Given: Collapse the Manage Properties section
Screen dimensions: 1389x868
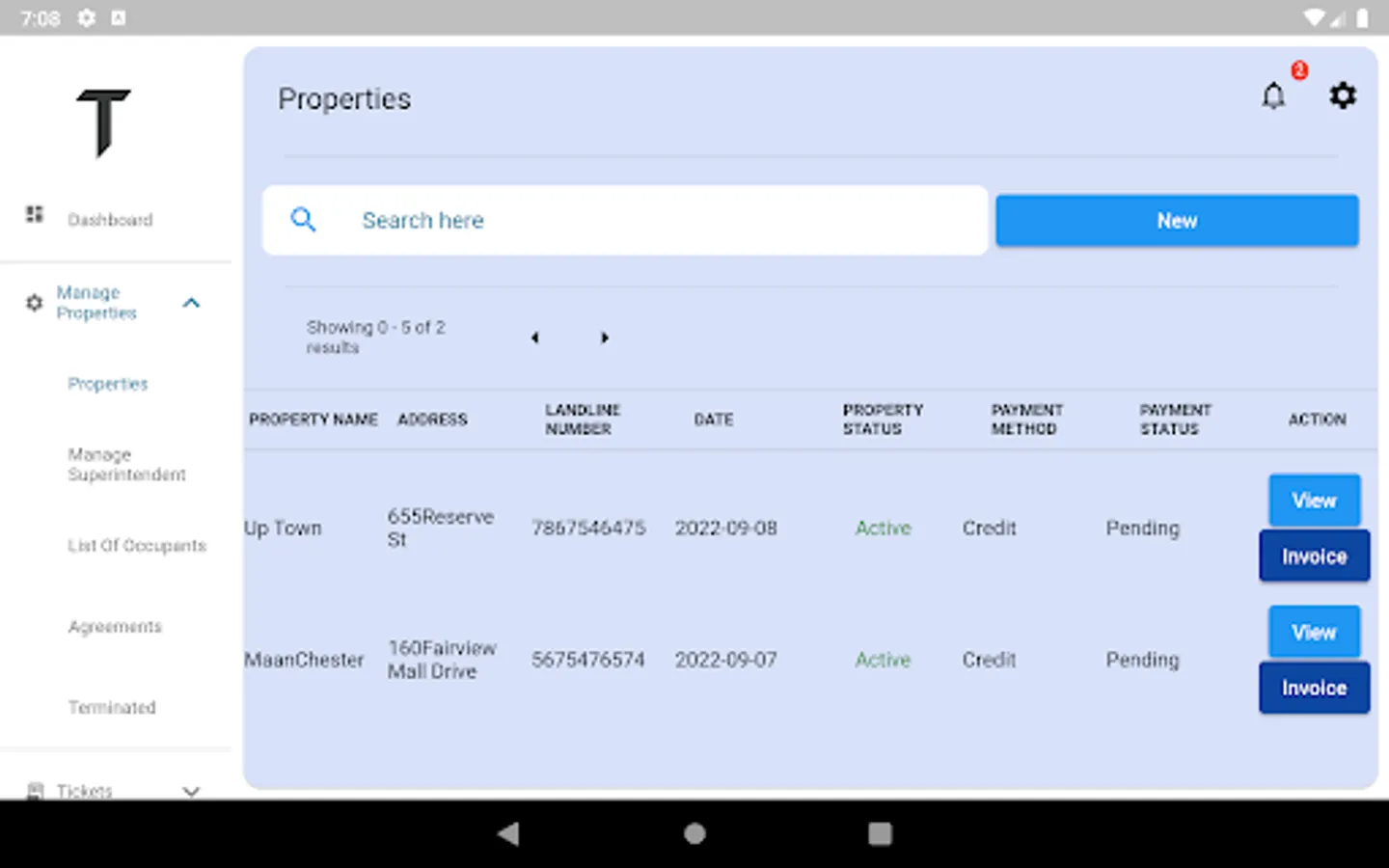Looking at the screenshot, I should click(x=191, y=303).
